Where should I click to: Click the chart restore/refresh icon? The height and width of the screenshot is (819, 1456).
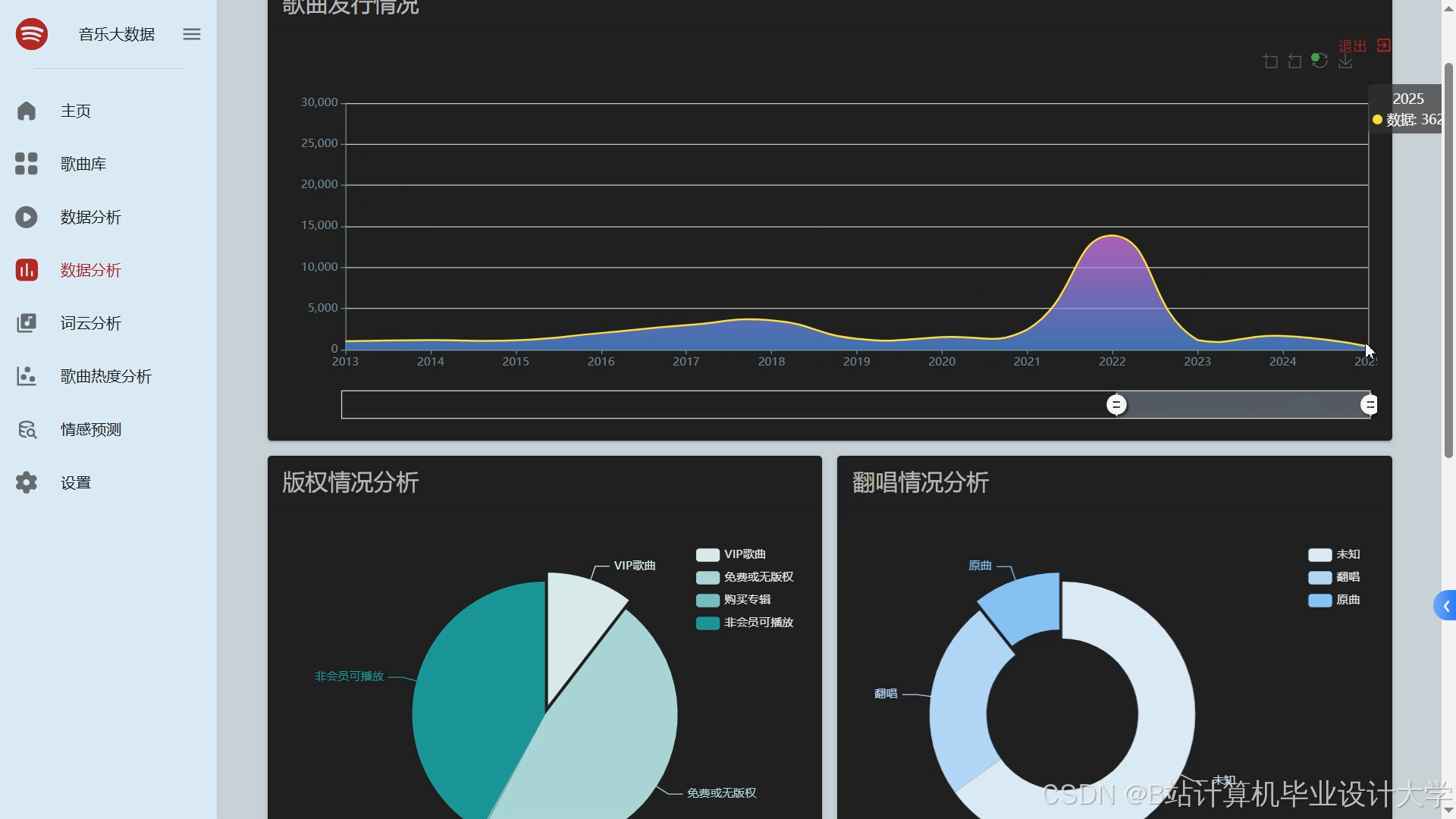(x=1320, y=61)
